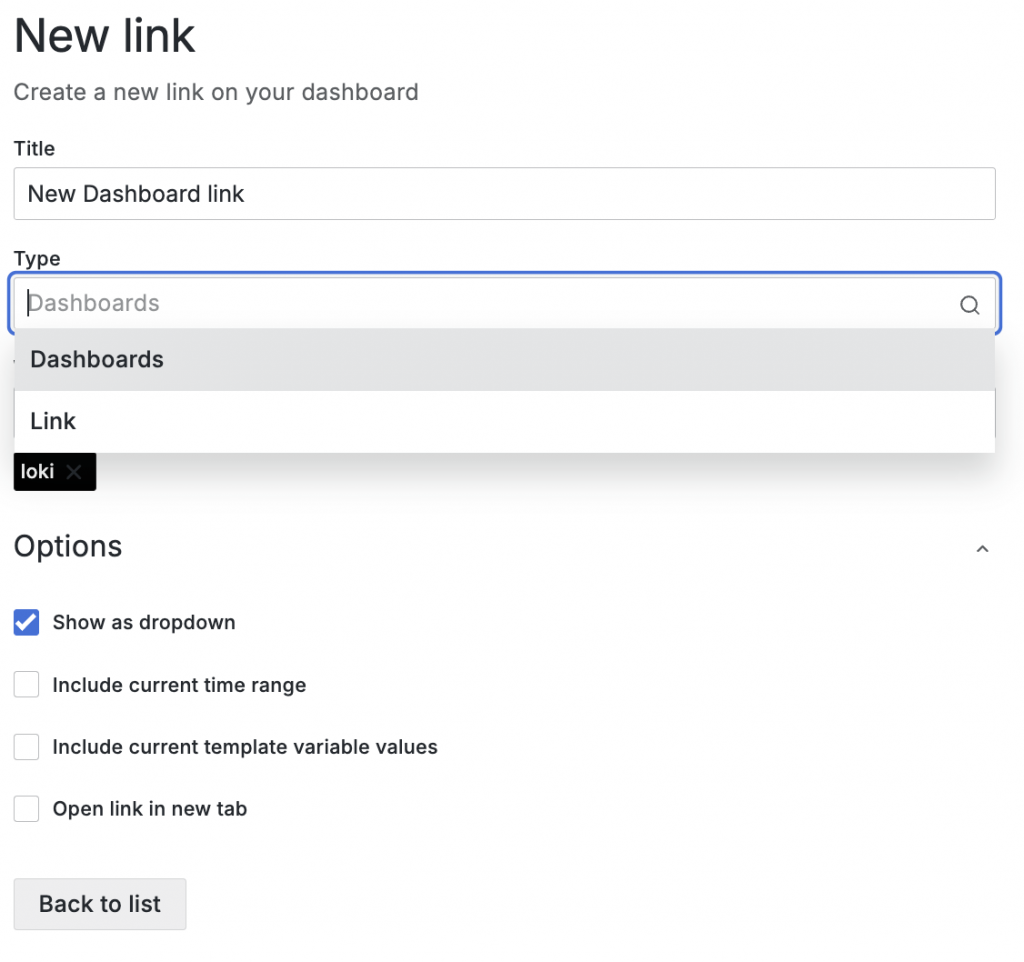Click the Title field label

tap(34, 149)
